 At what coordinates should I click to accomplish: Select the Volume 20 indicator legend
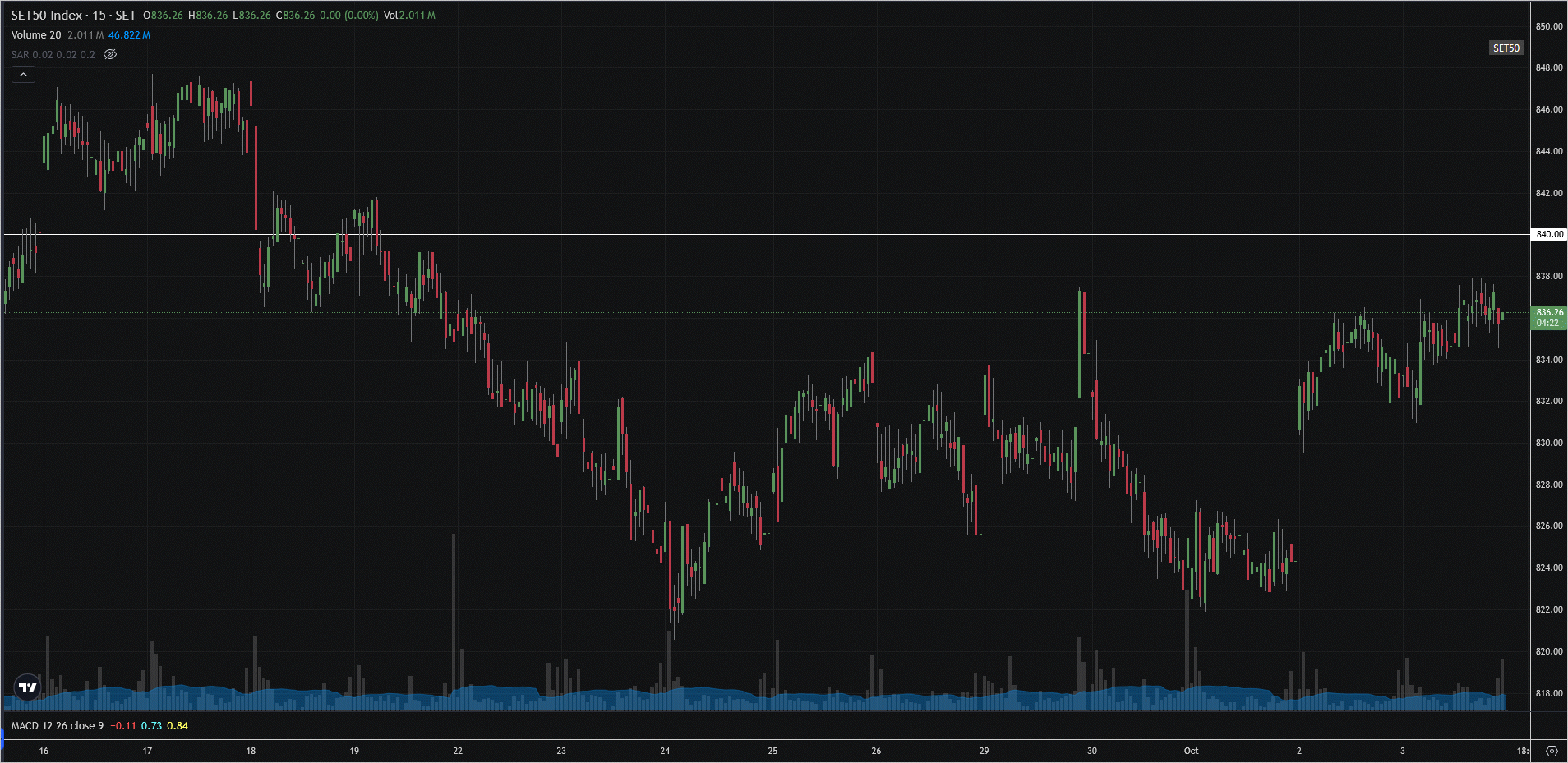[36, 35]
